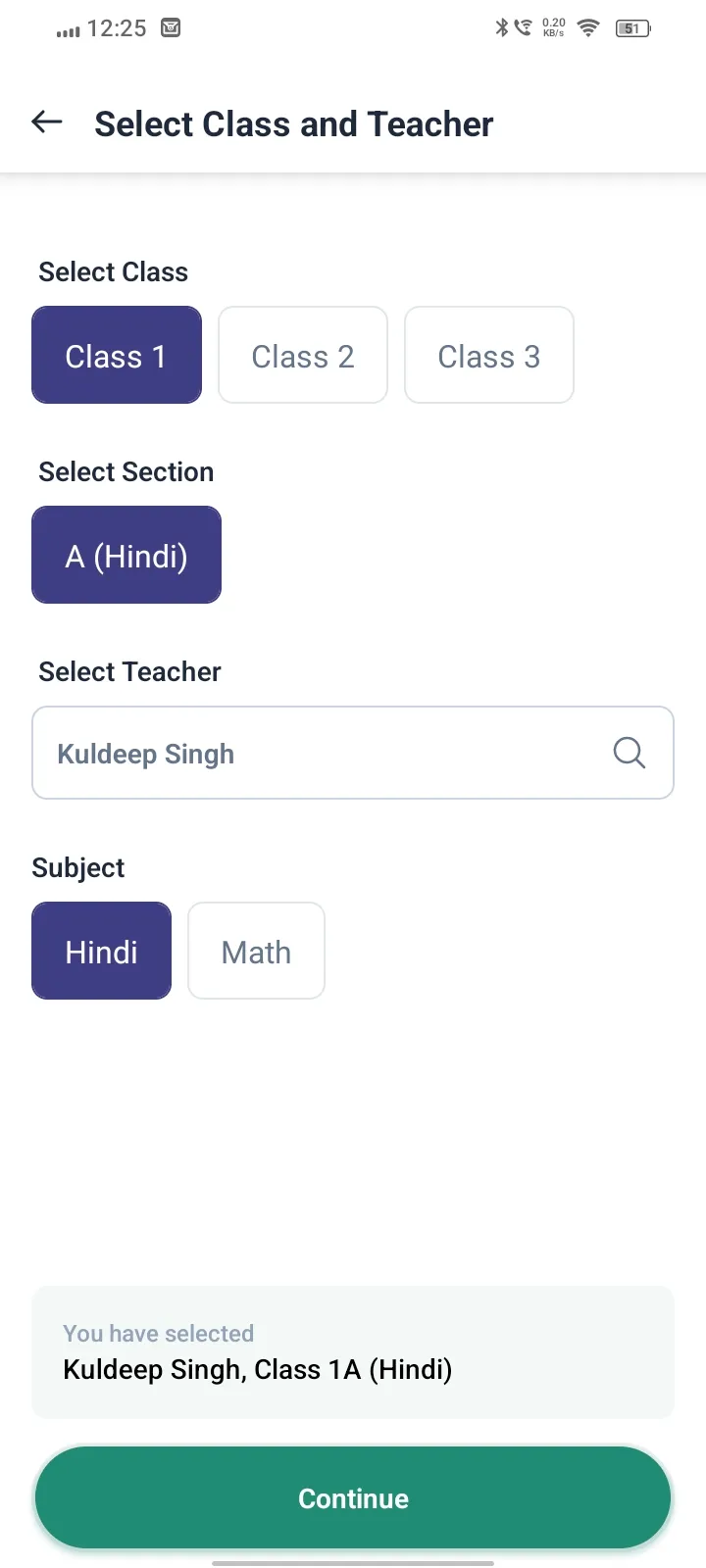
Task: Select Class 1 option
Action: point(117,355)
